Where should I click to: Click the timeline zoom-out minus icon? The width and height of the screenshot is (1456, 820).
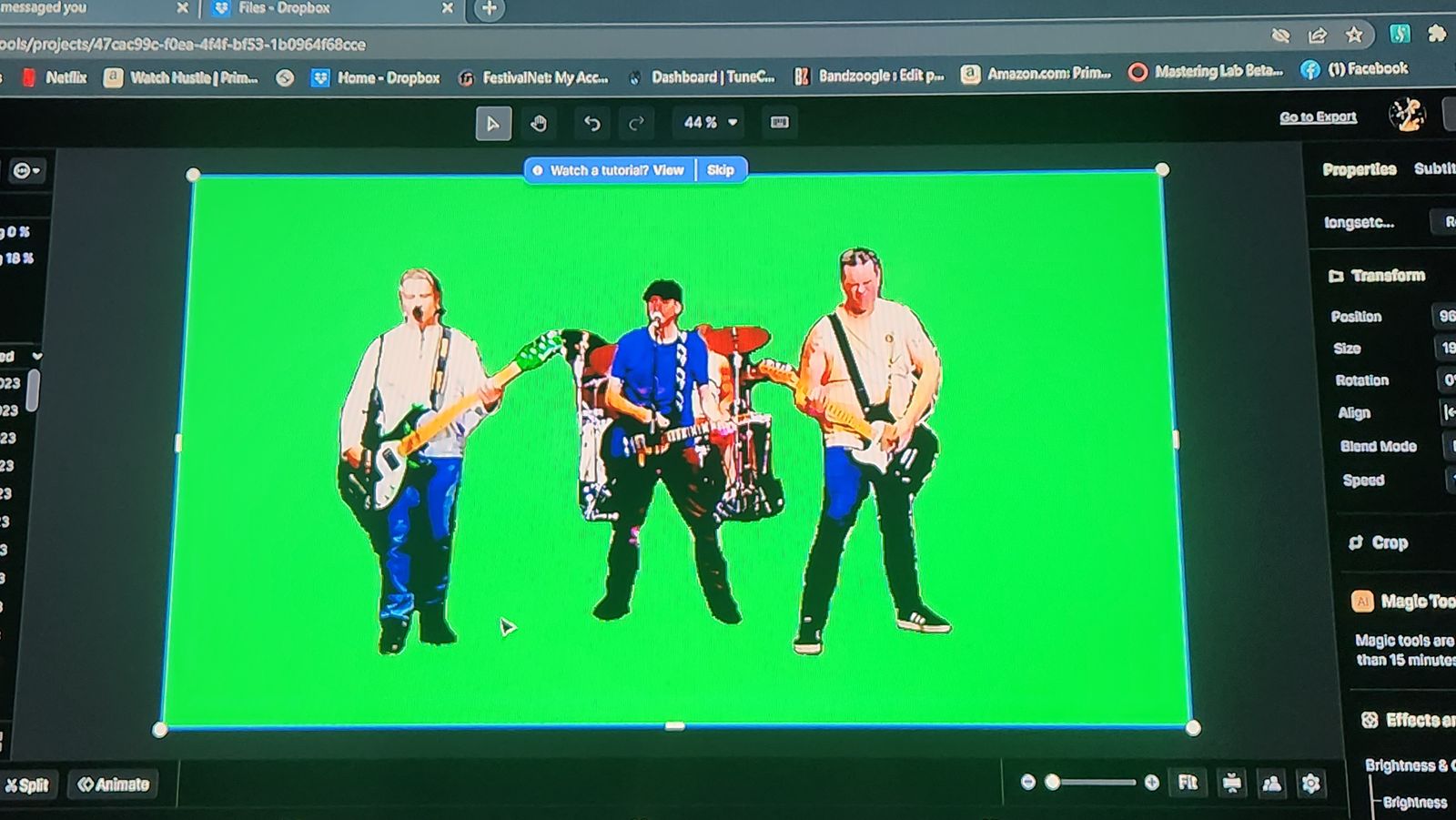(1027, 783)
